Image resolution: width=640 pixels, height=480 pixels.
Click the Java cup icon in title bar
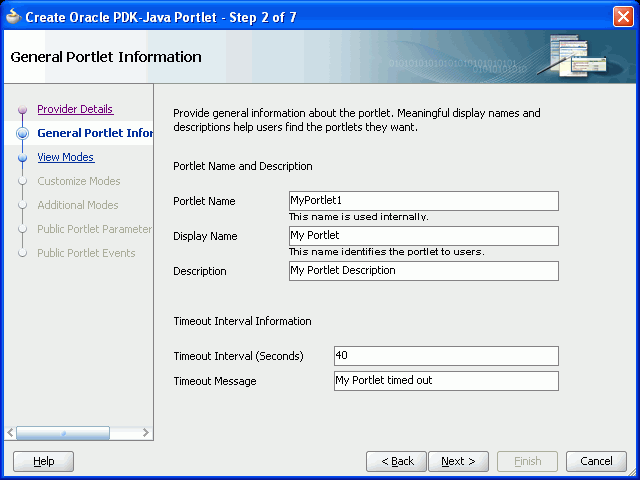click(13, 16)
